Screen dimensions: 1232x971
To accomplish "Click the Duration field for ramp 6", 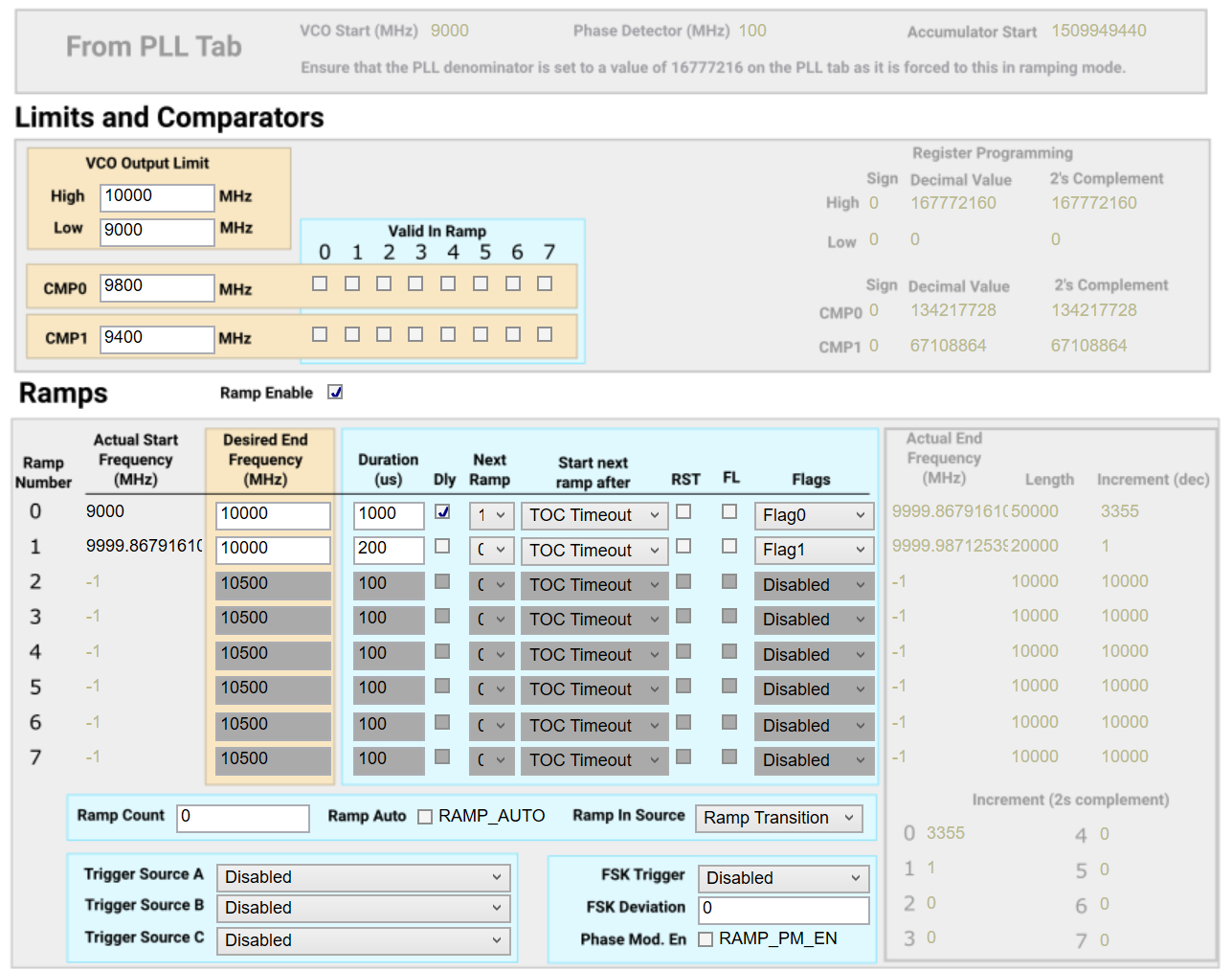I will tap(389, 726).
